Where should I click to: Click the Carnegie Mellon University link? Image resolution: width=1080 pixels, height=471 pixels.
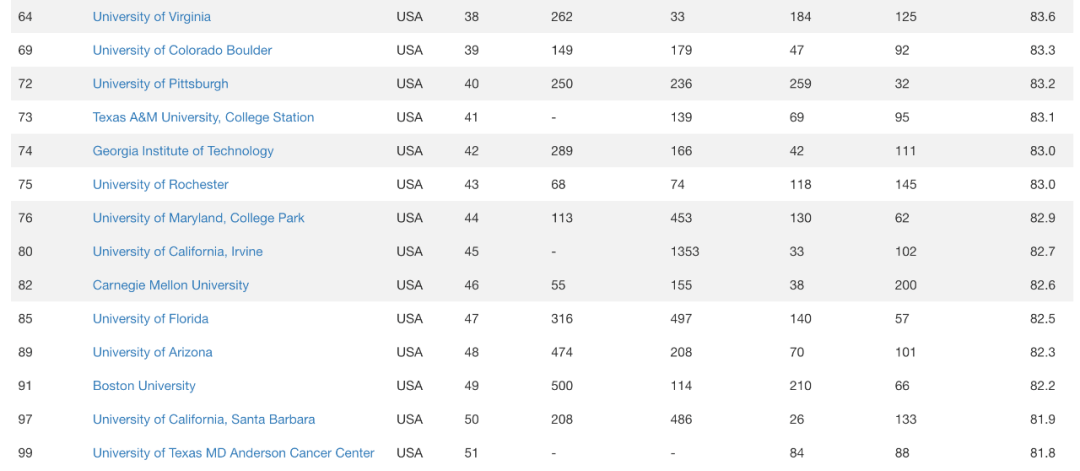[x=171, y=285]
